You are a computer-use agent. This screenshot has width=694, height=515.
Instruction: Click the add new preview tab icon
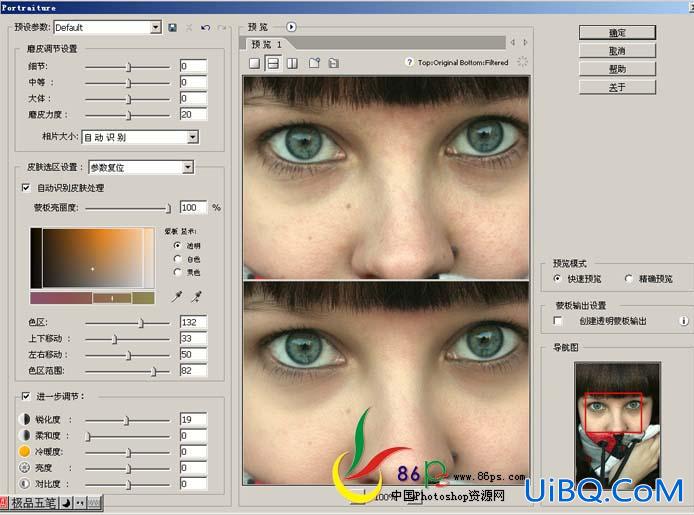click(314, 63)
